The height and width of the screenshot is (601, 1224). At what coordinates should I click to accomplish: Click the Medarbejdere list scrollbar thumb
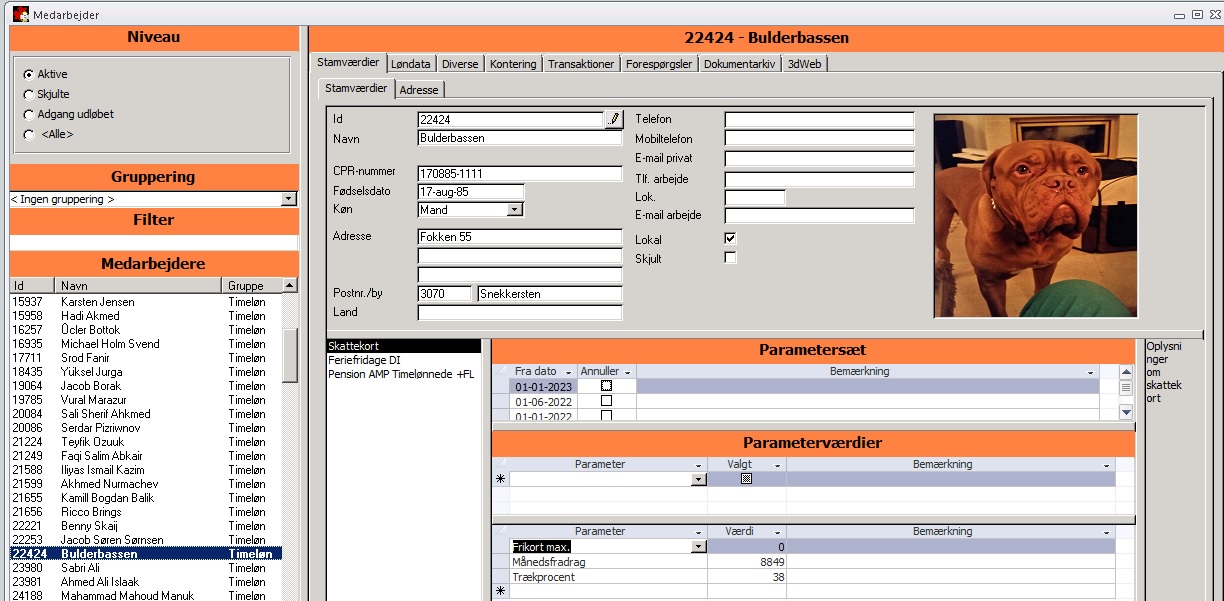(x=290, y=355)
